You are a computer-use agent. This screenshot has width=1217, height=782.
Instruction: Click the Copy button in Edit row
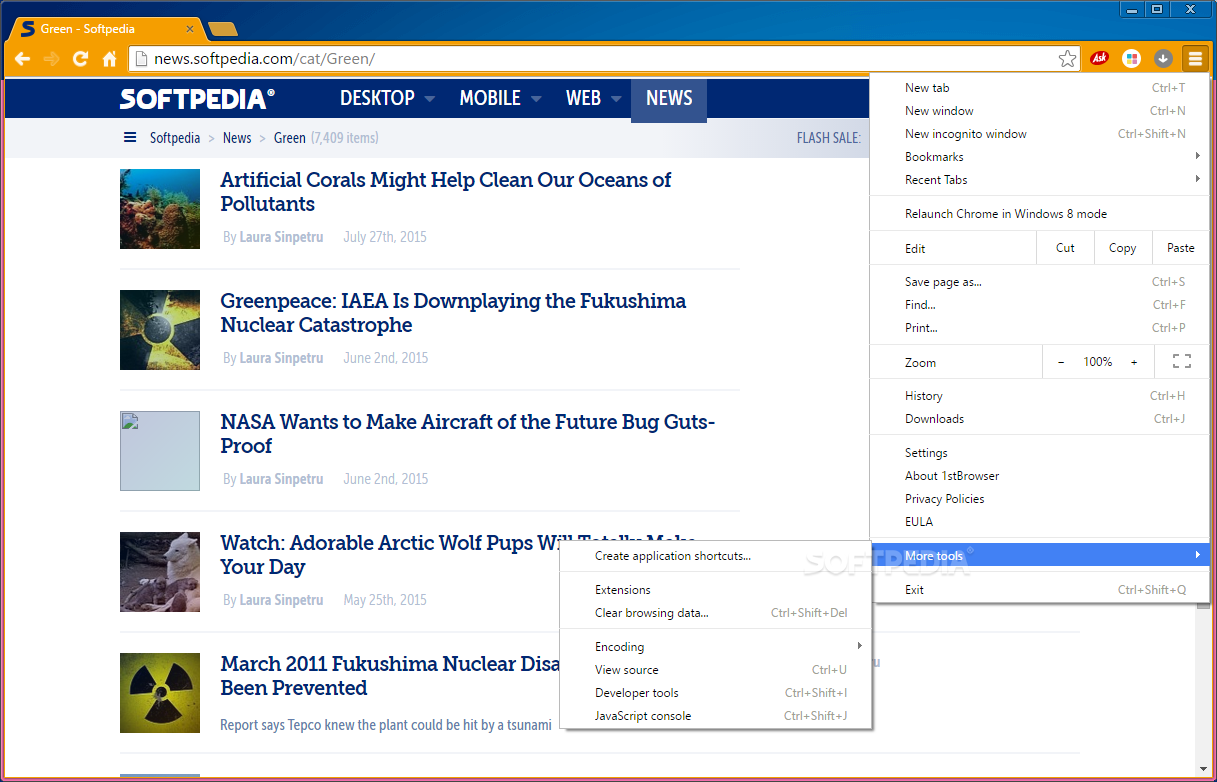click(x=1122, y=248)
